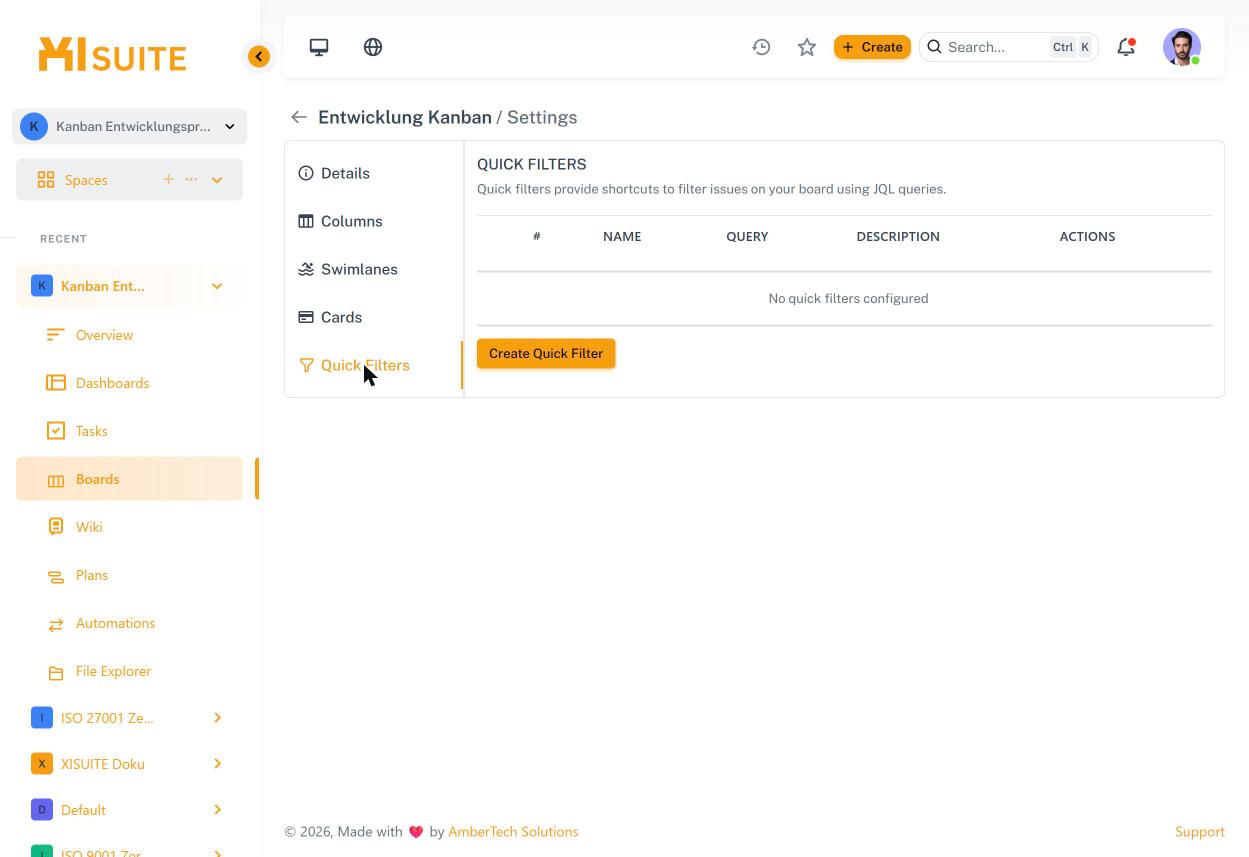Click the ISO 27001 project badge icon
This screenshot has width=1249, height=857.
tap(42, 718)
